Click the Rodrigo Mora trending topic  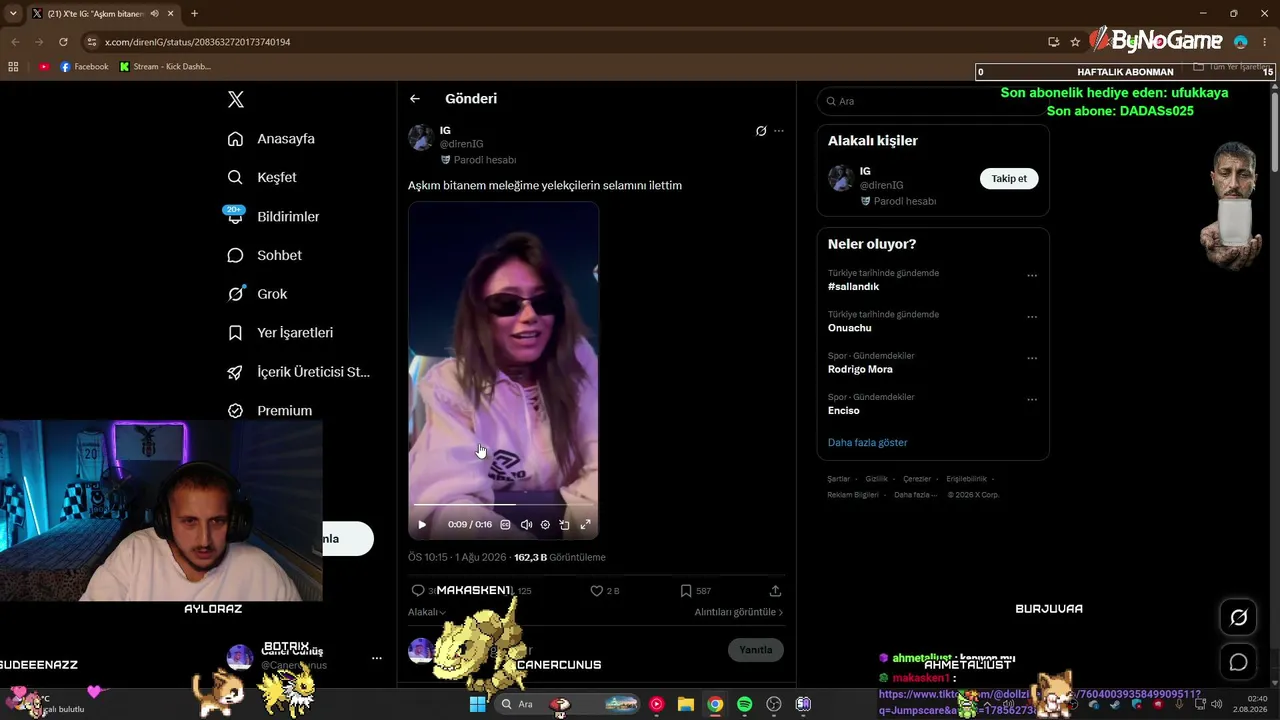pyautogui.click(x=860, y=369)
